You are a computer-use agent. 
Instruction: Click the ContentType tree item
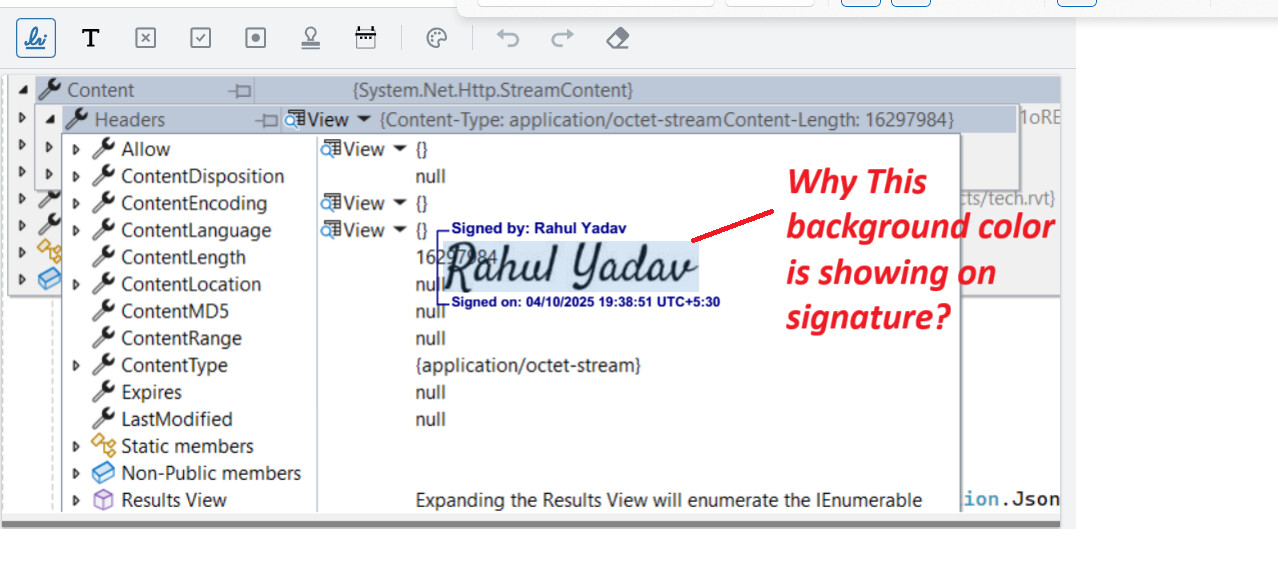173,365
